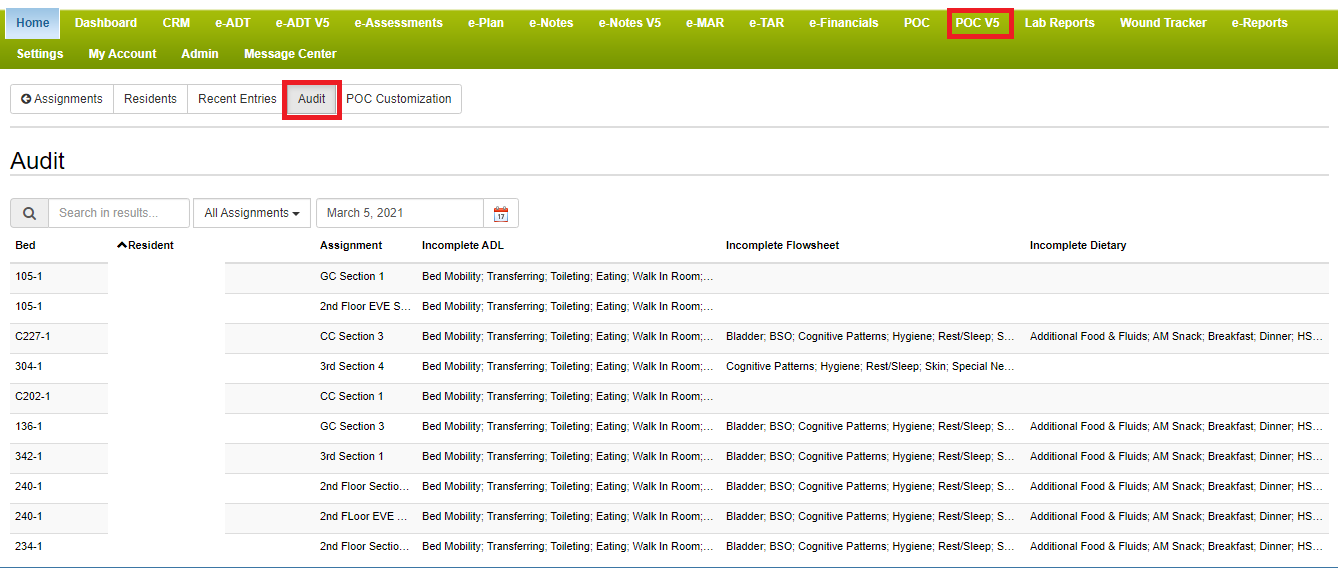Sort by the Resident column header
Screen dimensions: 1338x568
pyautogui.click(x=146, y=245)
